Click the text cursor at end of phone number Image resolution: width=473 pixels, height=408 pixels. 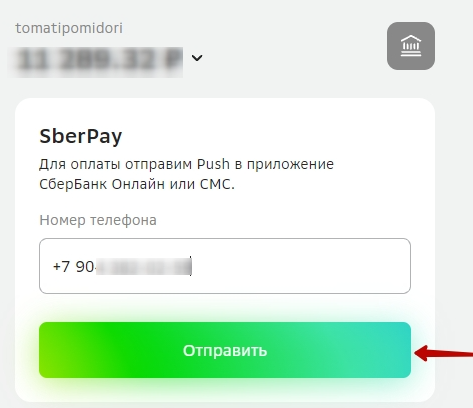(191, 266)
